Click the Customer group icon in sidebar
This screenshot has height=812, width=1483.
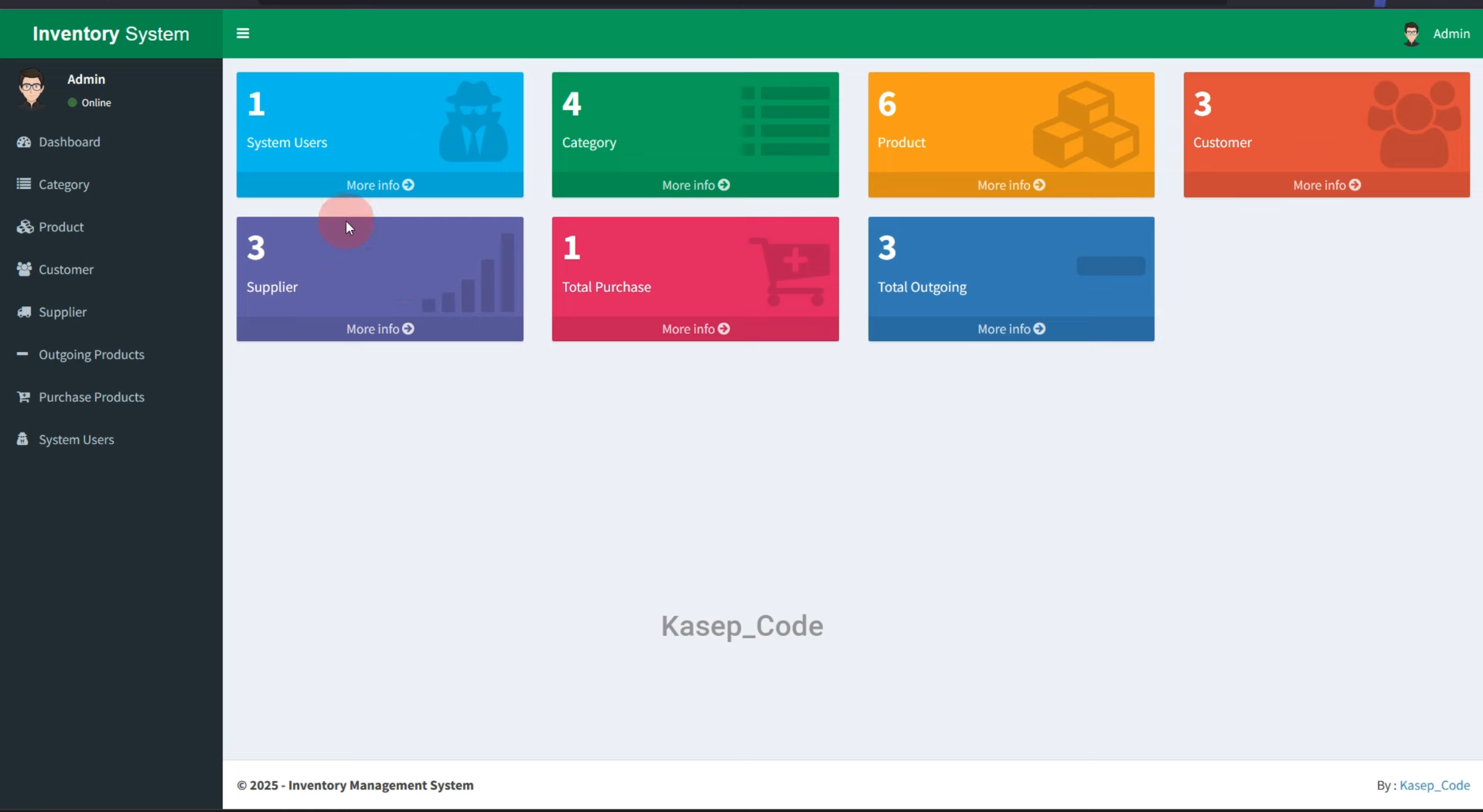click(24, 269)
